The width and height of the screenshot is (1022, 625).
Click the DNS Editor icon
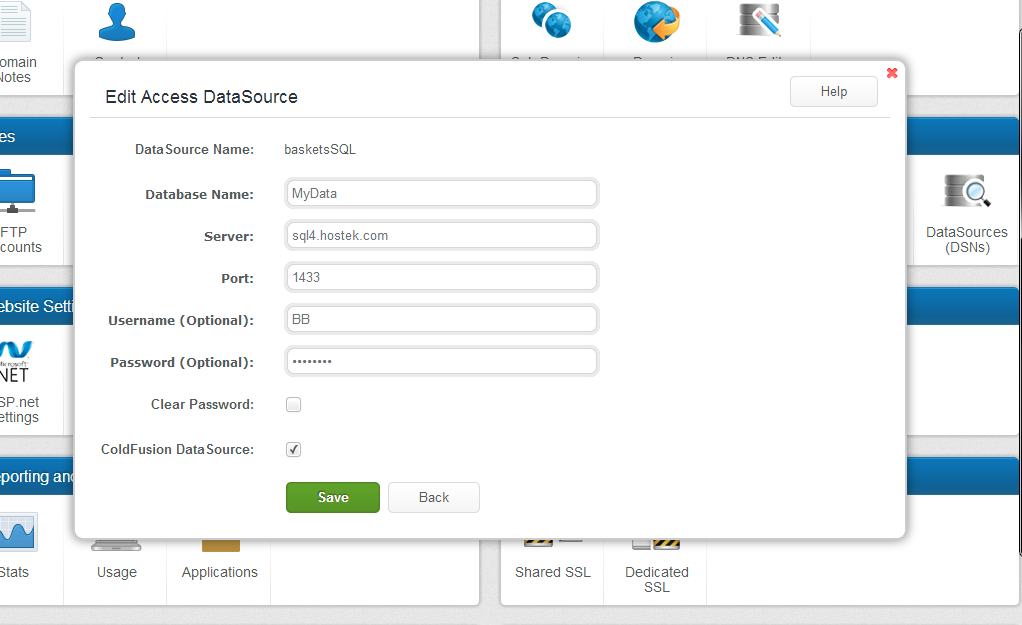click(x=758, y=22)
